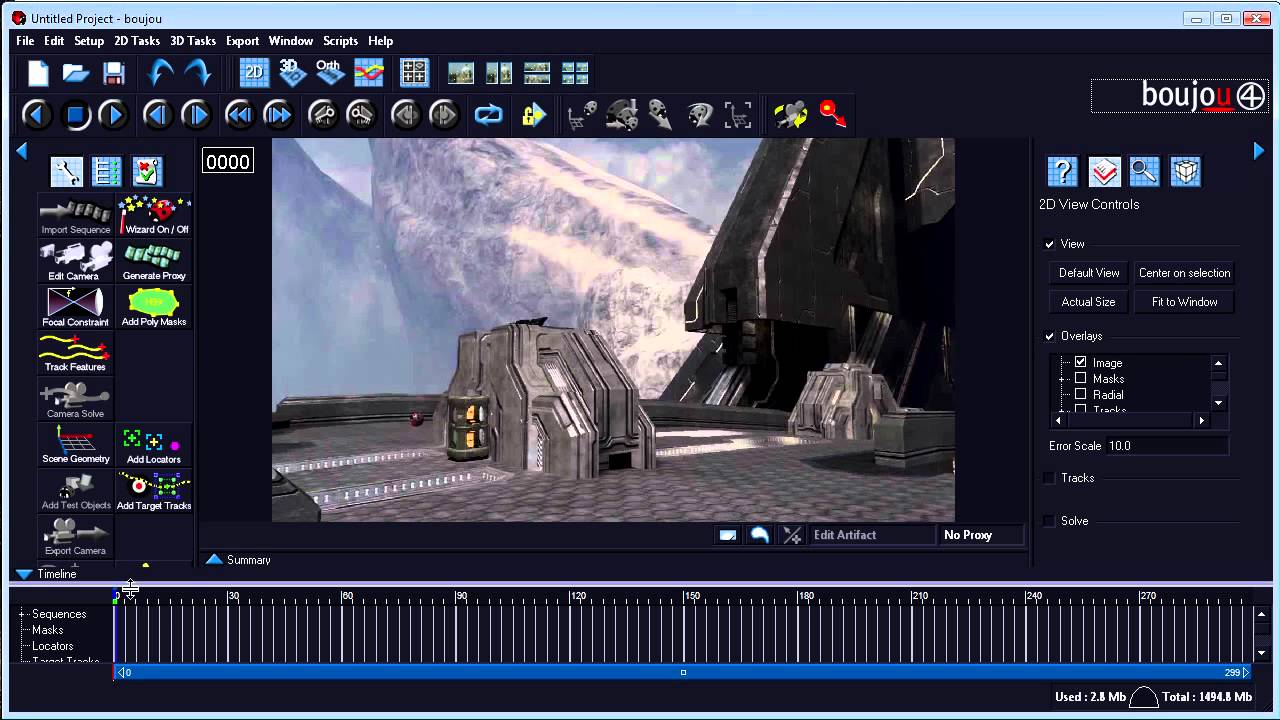Select the four-pane grid layout icon
The image size is (1280, 720).
414,72
